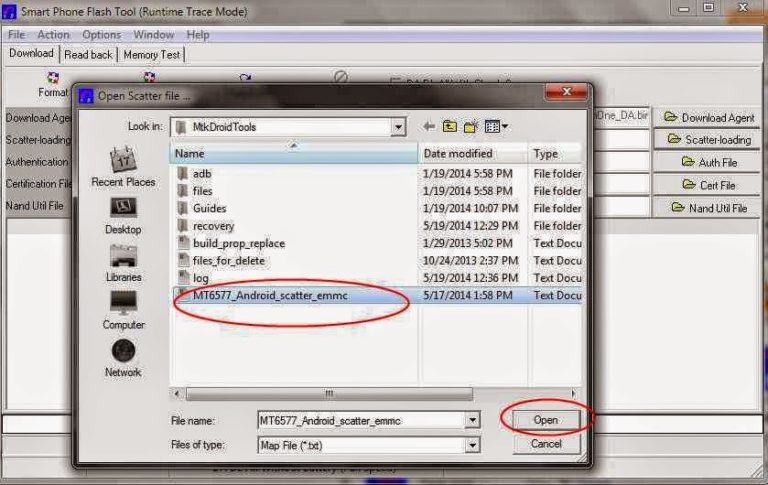Click the scrollbar right arrow in file list
Screen dimensions: 768x485
tap(574, 393)
